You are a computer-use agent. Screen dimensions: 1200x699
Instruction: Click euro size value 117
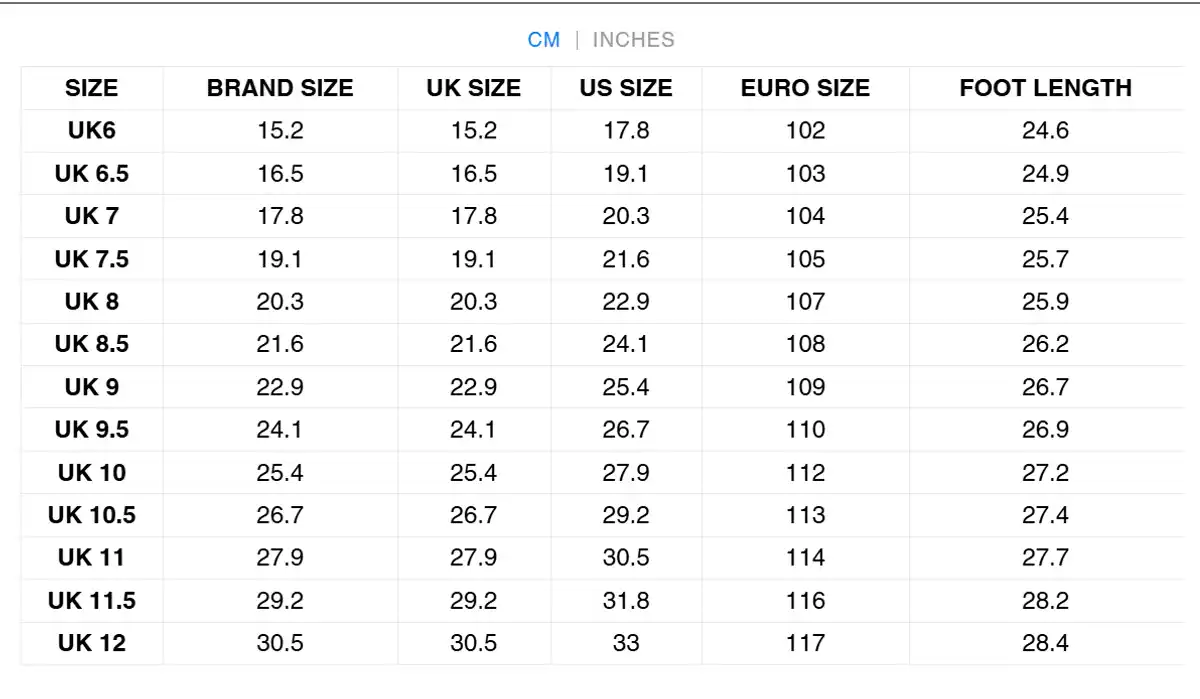(x=805, y=643)
